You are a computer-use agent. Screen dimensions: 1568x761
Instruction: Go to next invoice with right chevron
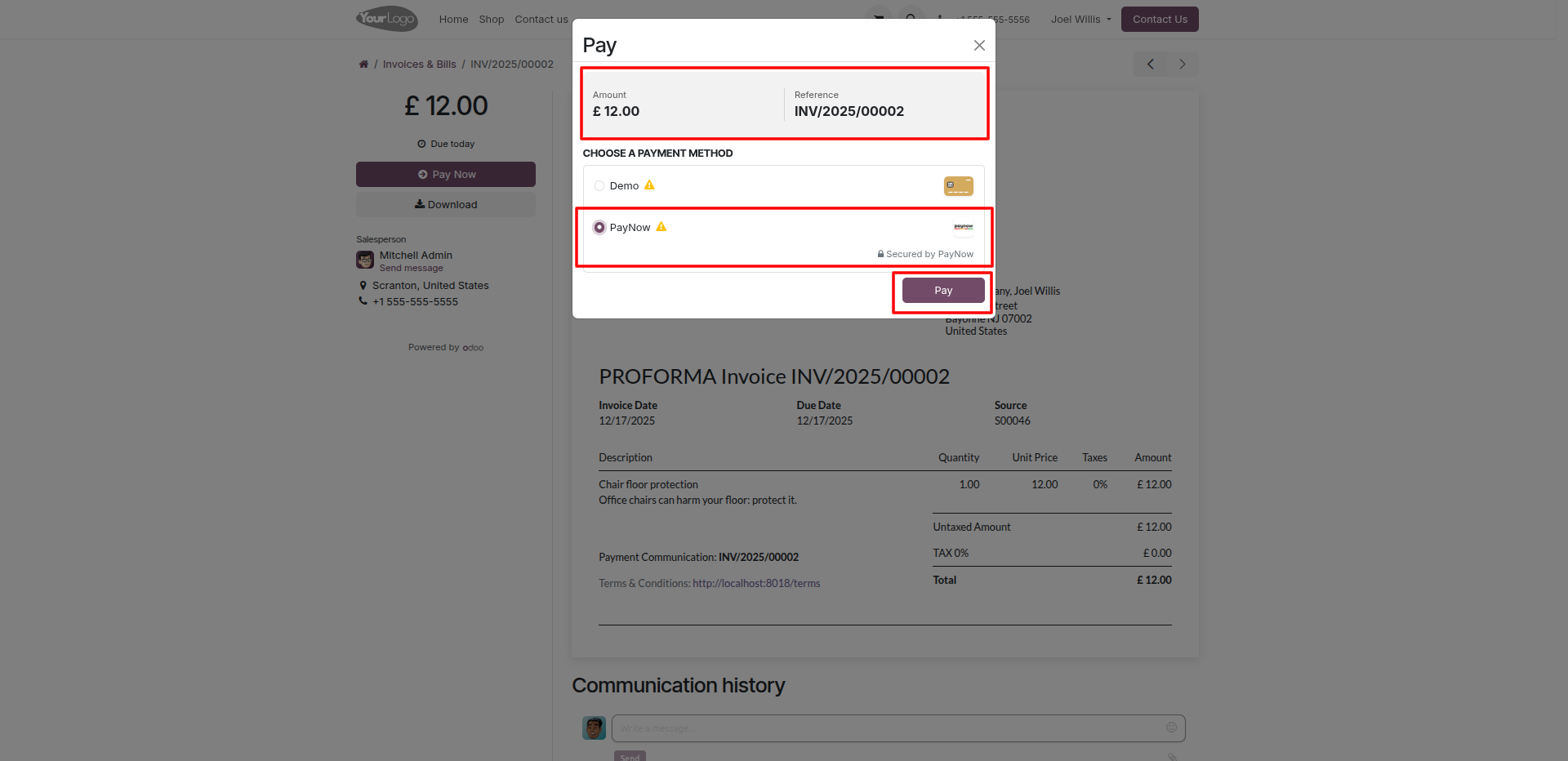click(1182, 65)
